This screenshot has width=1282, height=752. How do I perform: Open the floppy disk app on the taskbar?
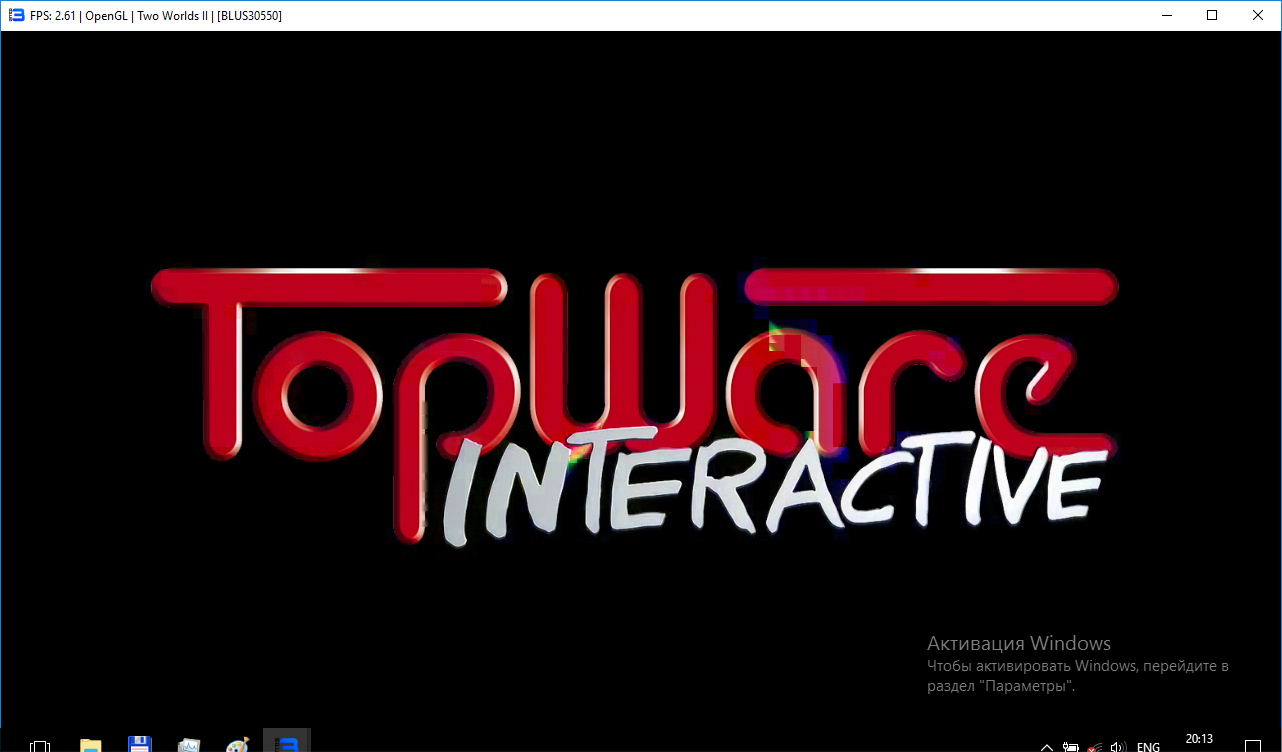click(139, 744)
